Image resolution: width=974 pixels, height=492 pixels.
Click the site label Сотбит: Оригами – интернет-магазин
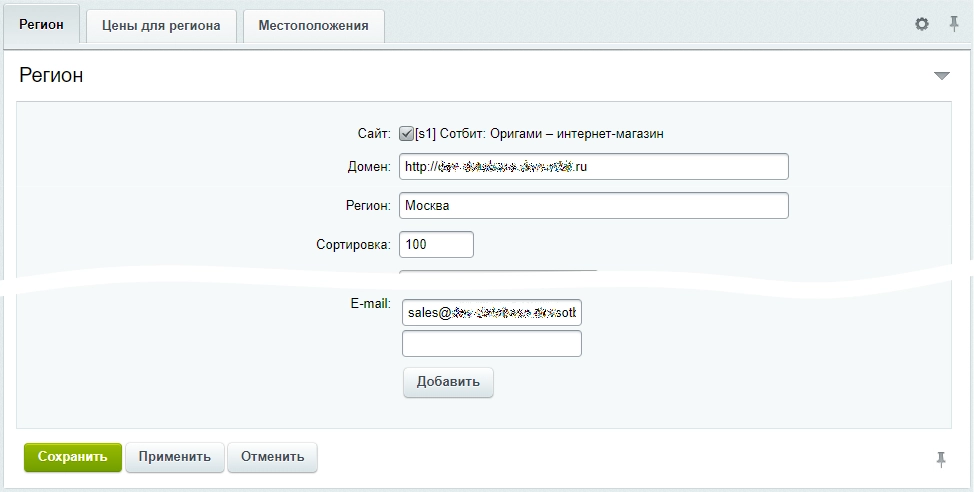[x=539, y=134]
